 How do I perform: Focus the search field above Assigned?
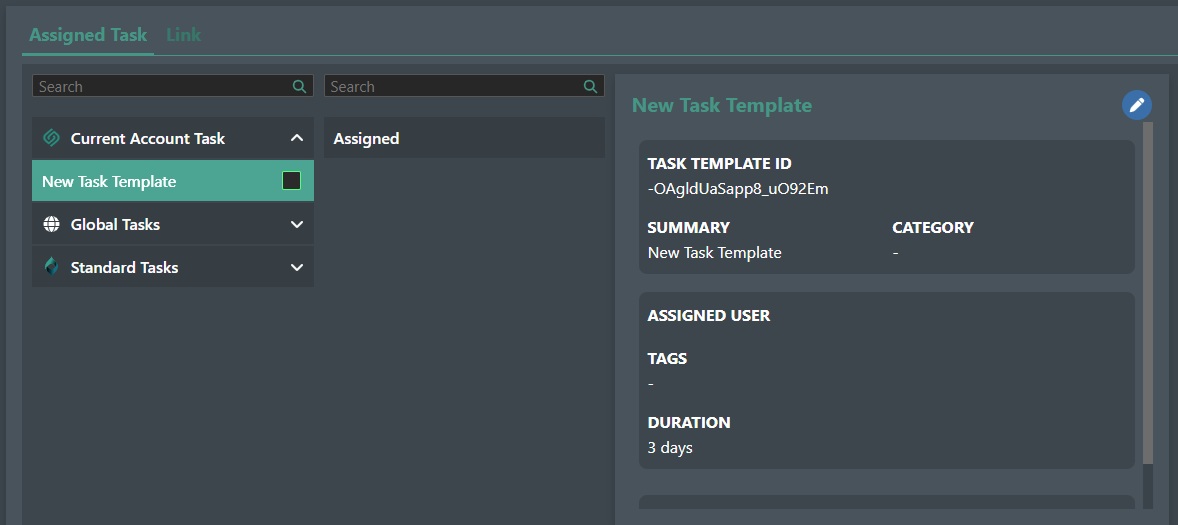click(x=464, y=86)
